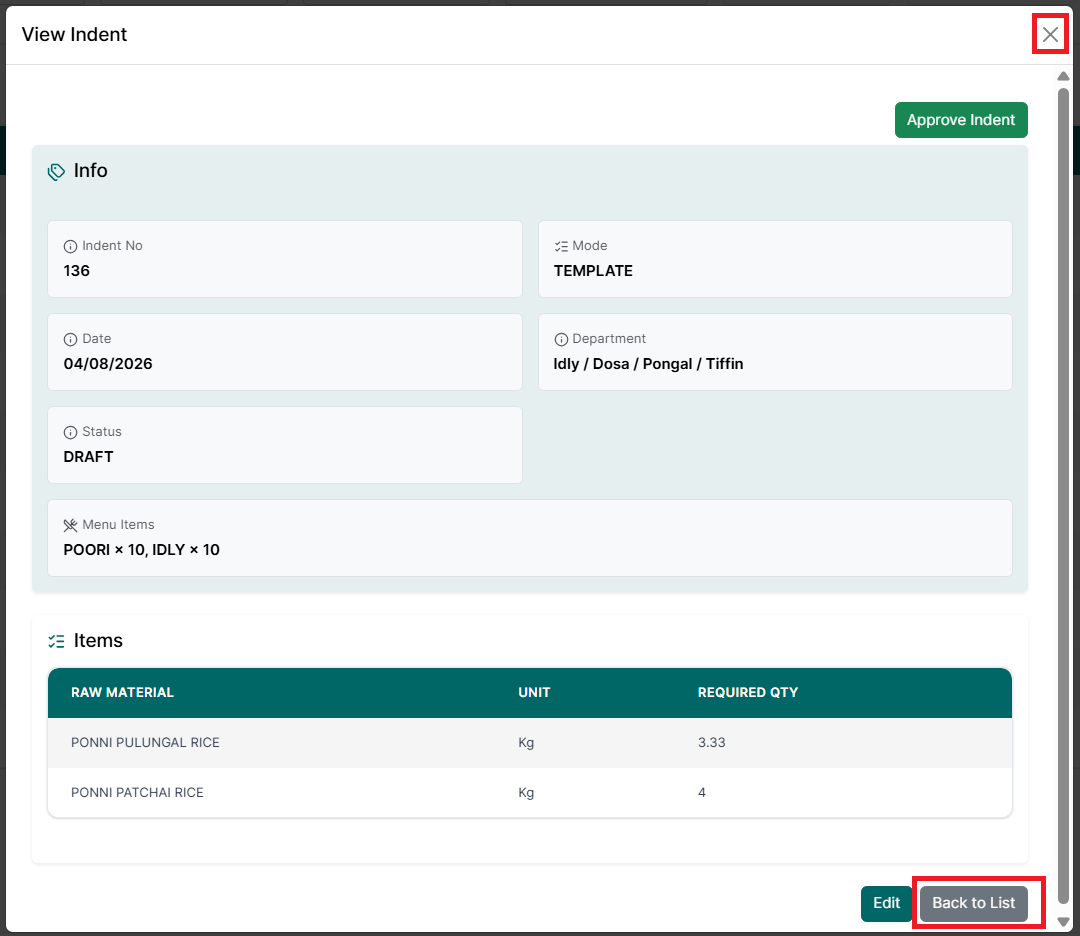Click the RAW MATERIAL column header
This screenshot has height=936, width=1080.
click(x=122, y=692)
